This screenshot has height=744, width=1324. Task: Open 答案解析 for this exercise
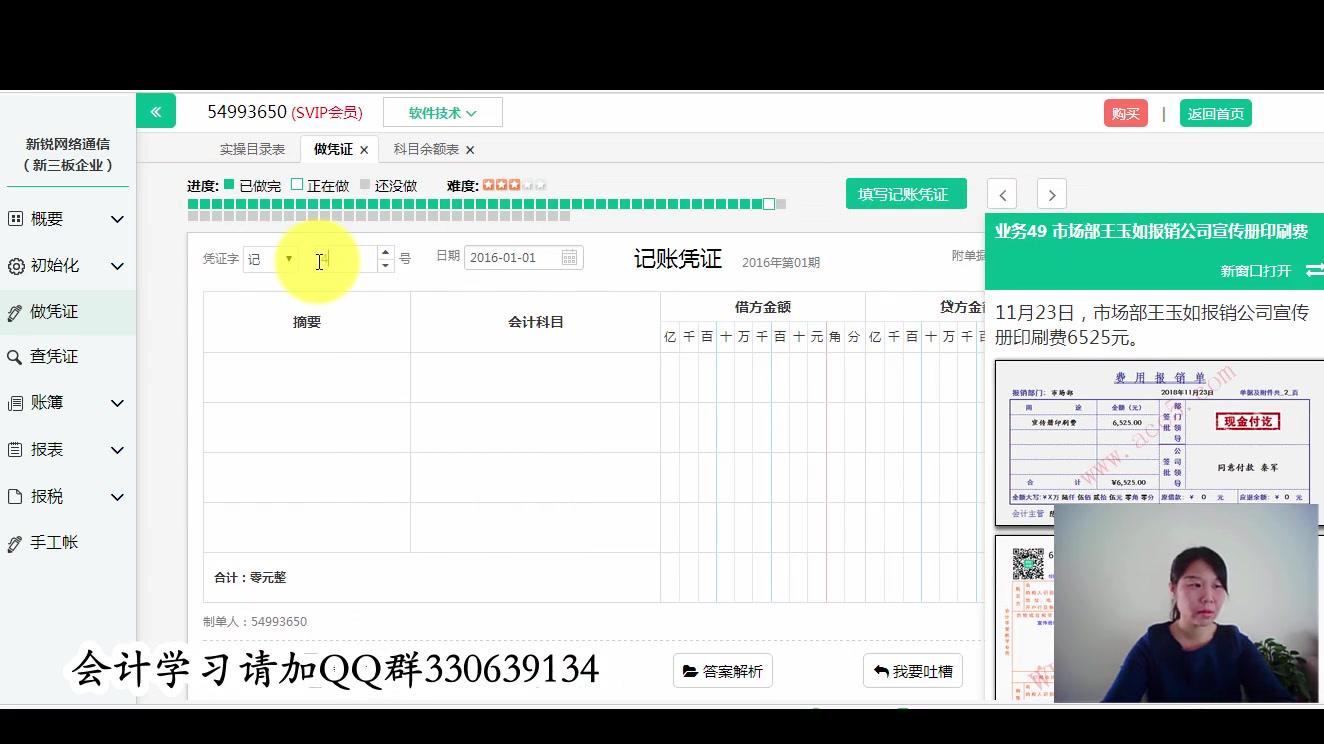point(722,671)
